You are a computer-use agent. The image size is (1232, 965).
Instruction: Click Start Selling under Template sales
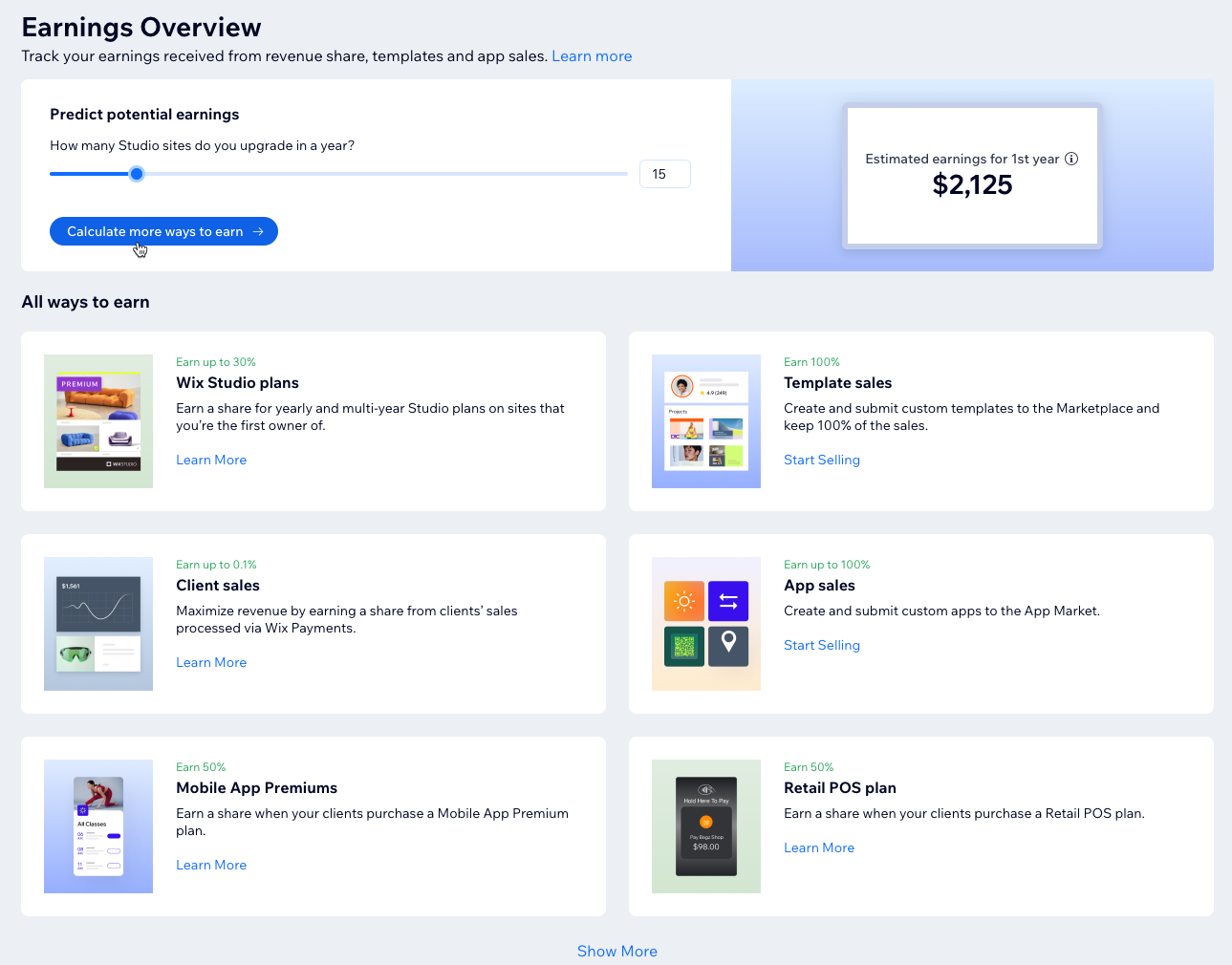(822, 460)
